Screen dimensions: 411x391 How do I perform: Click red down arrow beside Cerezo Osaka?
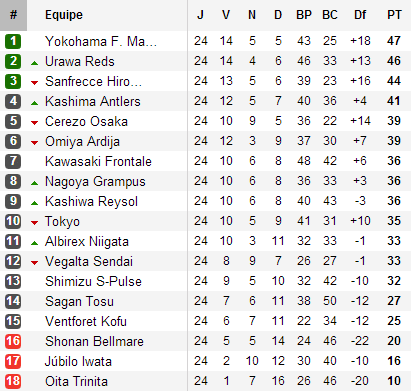(x=34, y=123)
